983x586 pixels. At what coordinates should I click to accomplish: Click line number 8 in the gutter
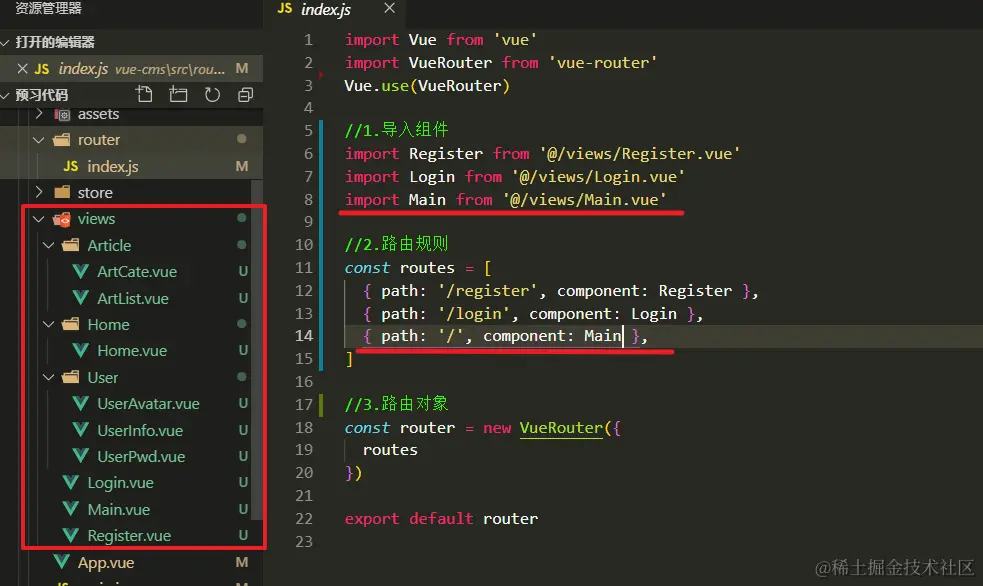[x=308, y=200]
